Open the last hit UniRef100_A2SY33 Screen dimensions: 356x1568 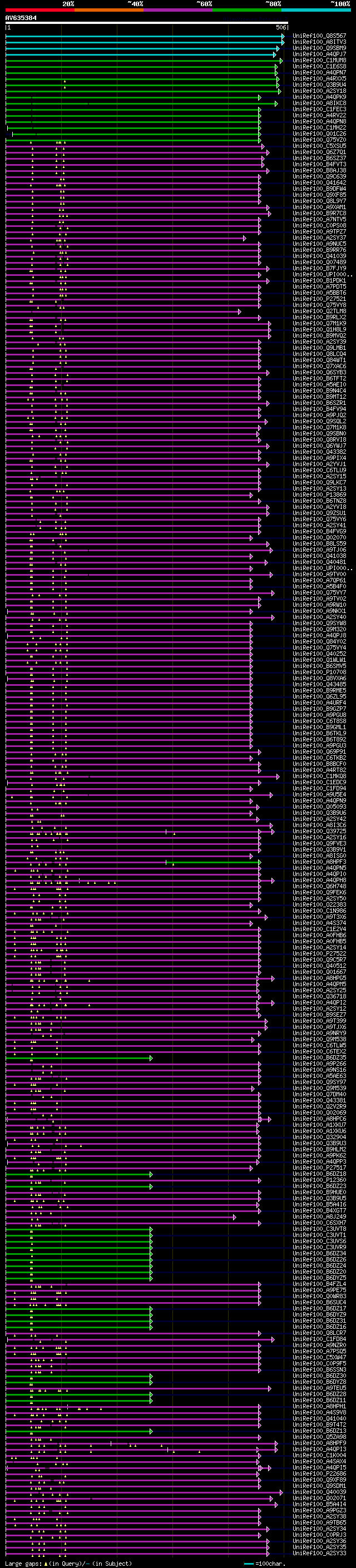click(319, 1553)
